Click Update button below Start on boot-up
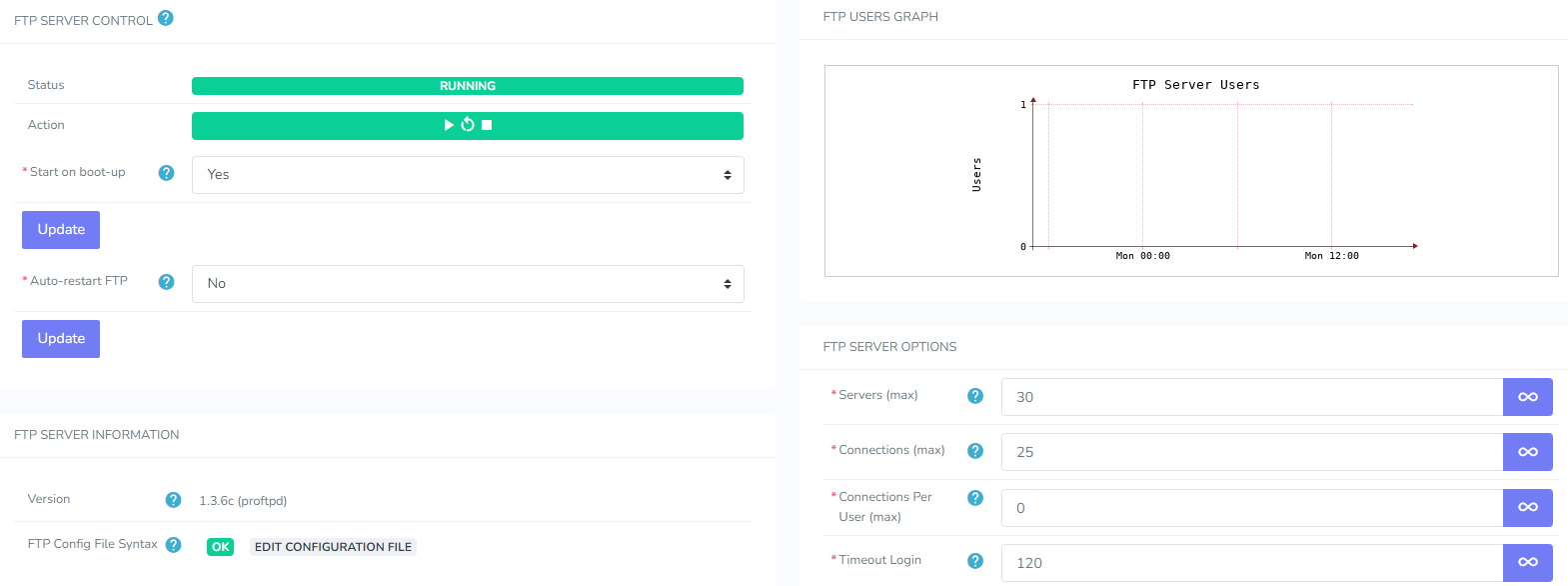1568x586 pixels. (x=61, y=230)
